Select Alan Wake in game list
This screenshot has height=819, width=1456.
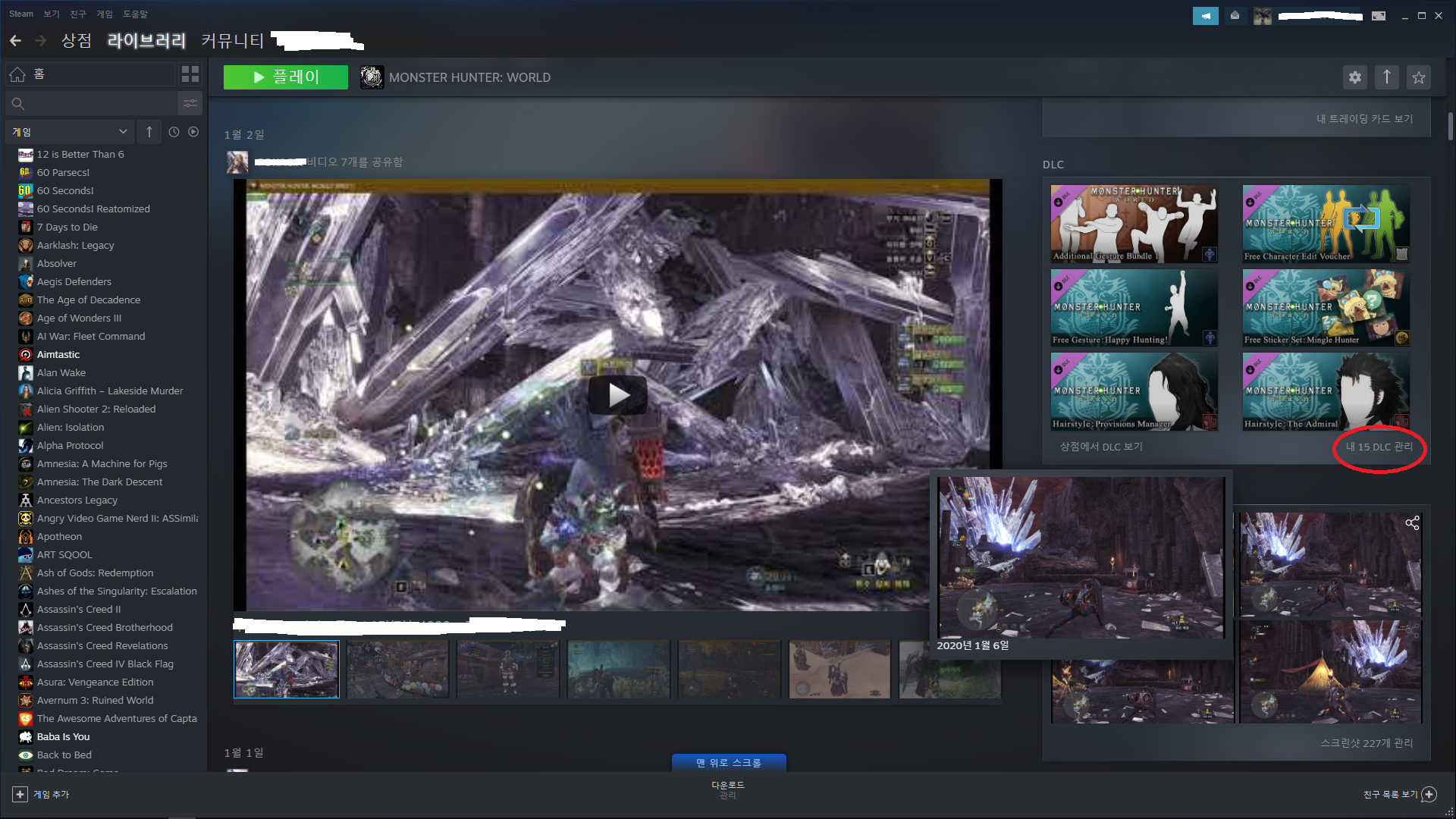coord(61,372)
